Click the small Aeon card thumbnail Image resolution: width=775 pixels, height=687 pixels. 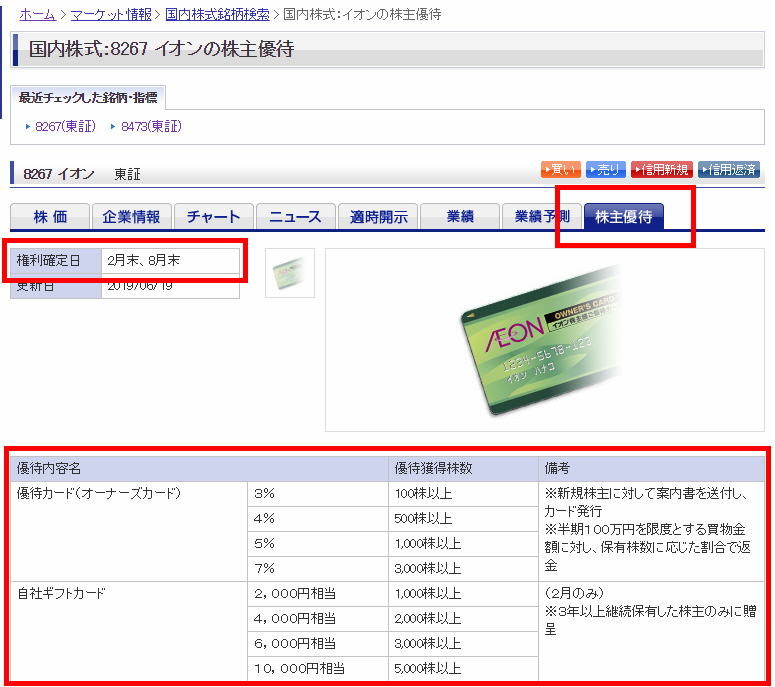(x=290, y=273)
